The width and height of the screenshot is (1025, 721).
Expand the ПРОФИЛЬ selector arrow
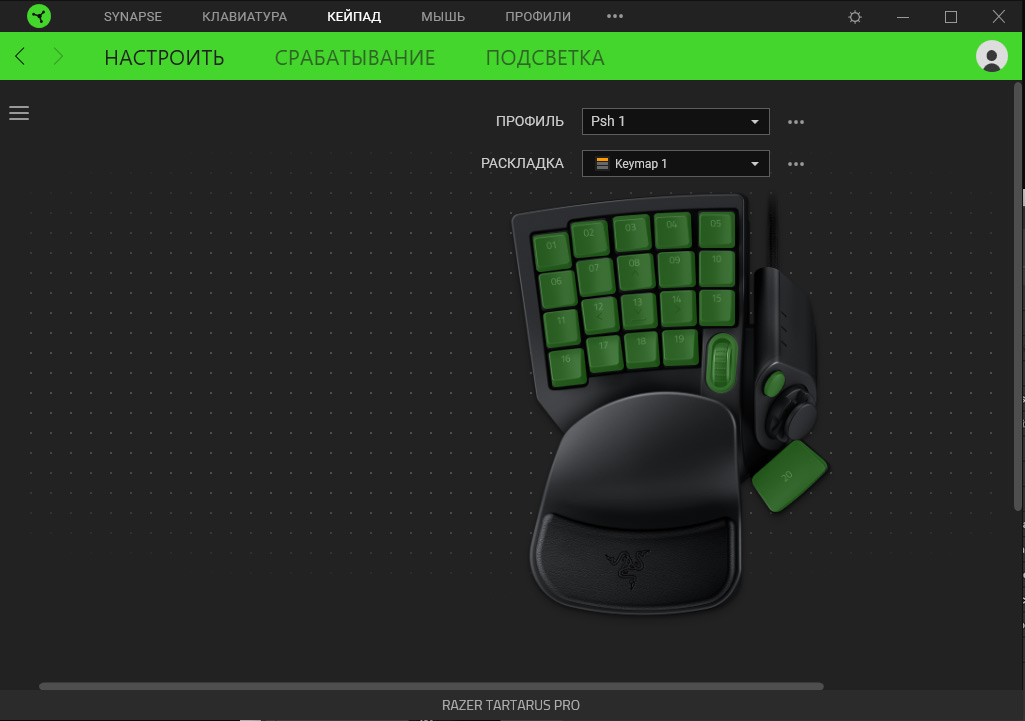757,121
